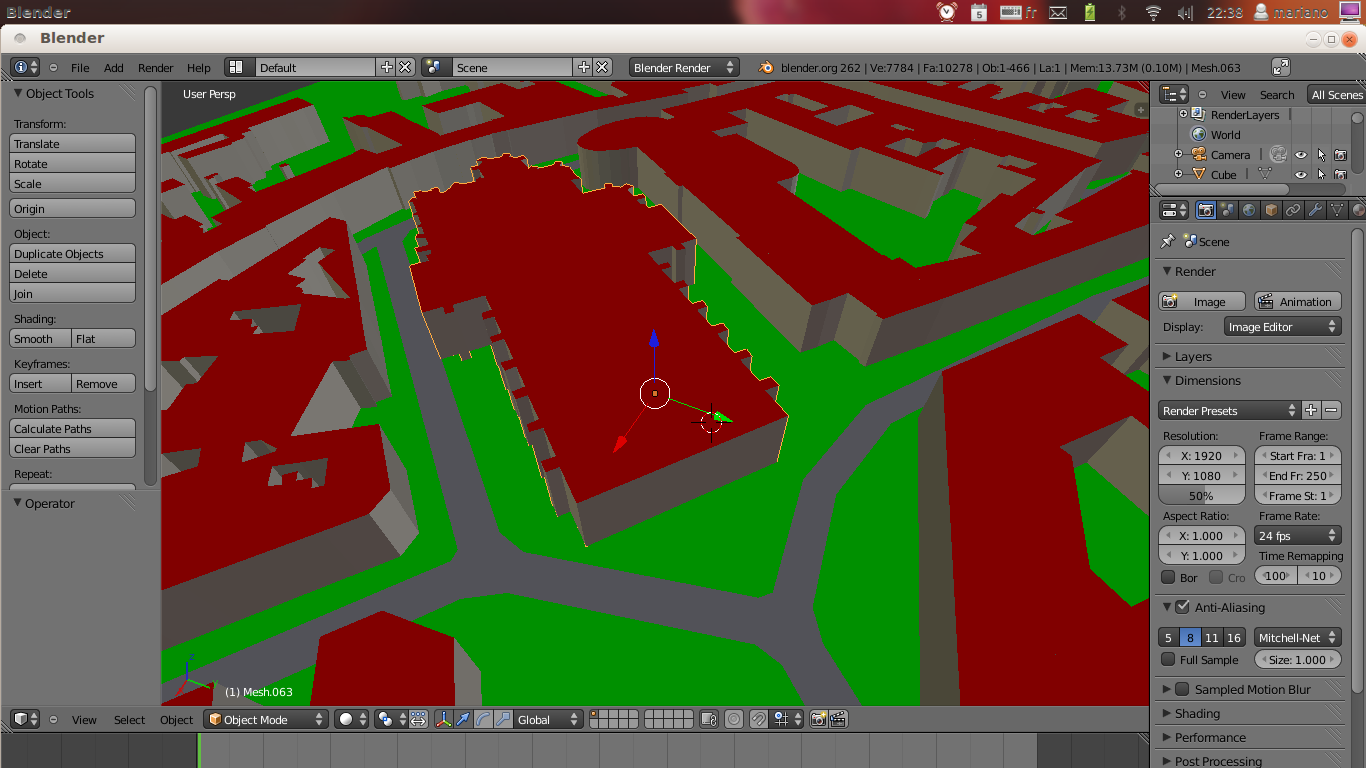Toggle fullscreen with the top bar icon
The image size is (1366, 768).
coord(1280,67)
